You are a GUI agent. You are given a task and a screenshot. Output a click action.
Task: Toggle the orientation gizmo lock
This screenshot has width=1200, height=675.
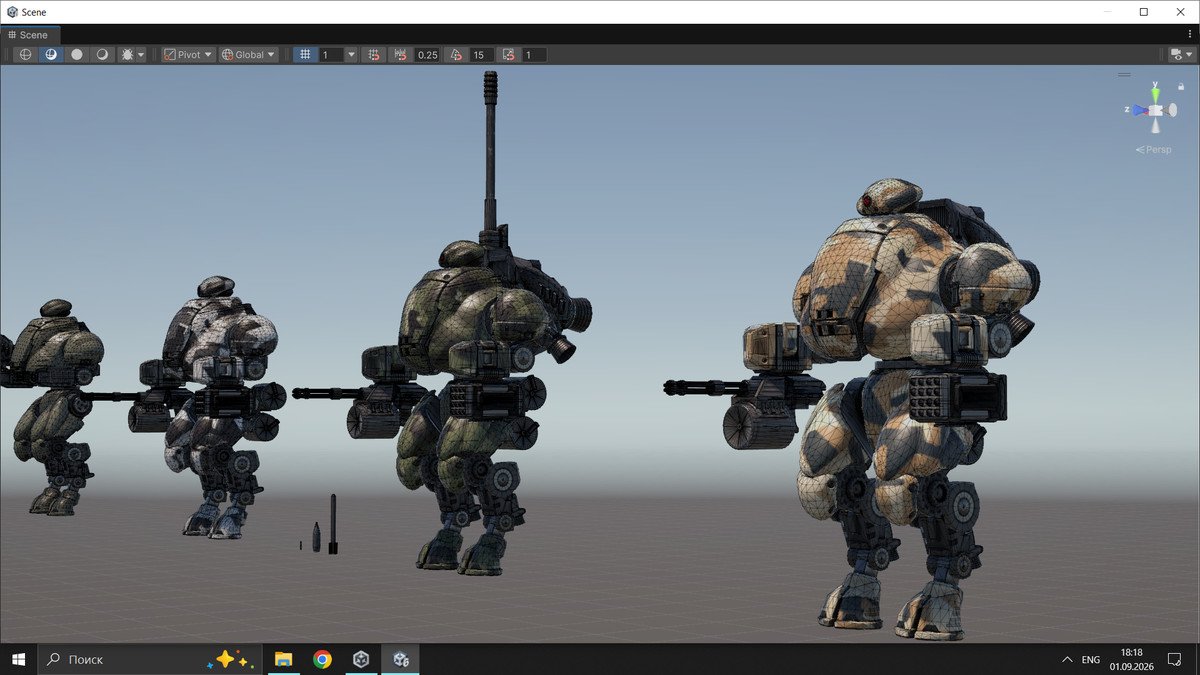click(x=1181, y=87)
